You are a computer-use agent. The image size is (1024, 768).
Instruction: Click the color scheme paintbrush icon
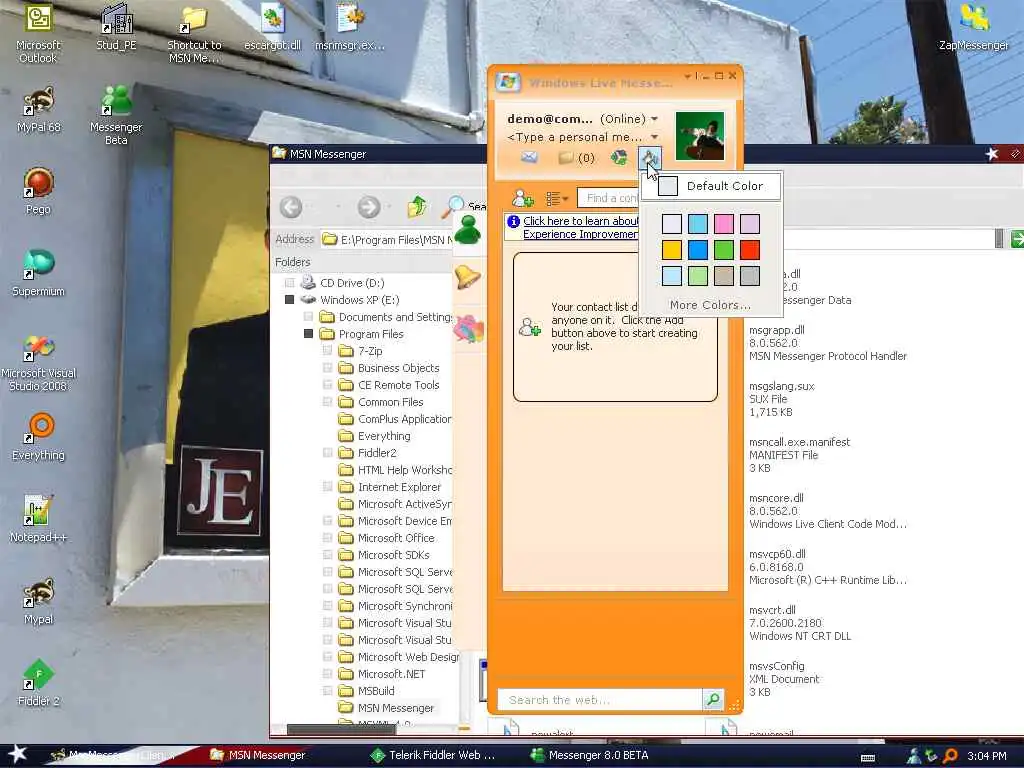pos(650,157)
